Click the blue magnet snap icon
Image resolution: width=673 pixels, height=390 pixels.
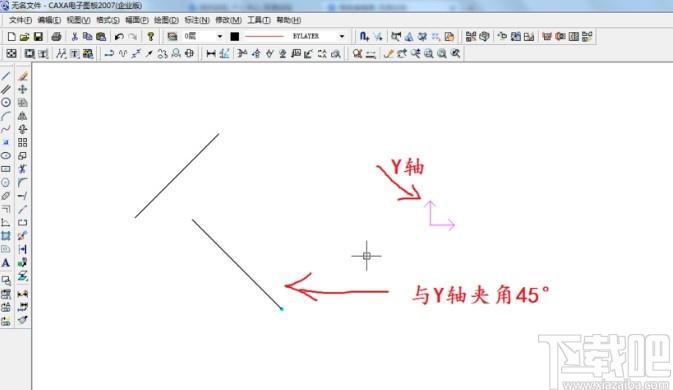point(364,36)
